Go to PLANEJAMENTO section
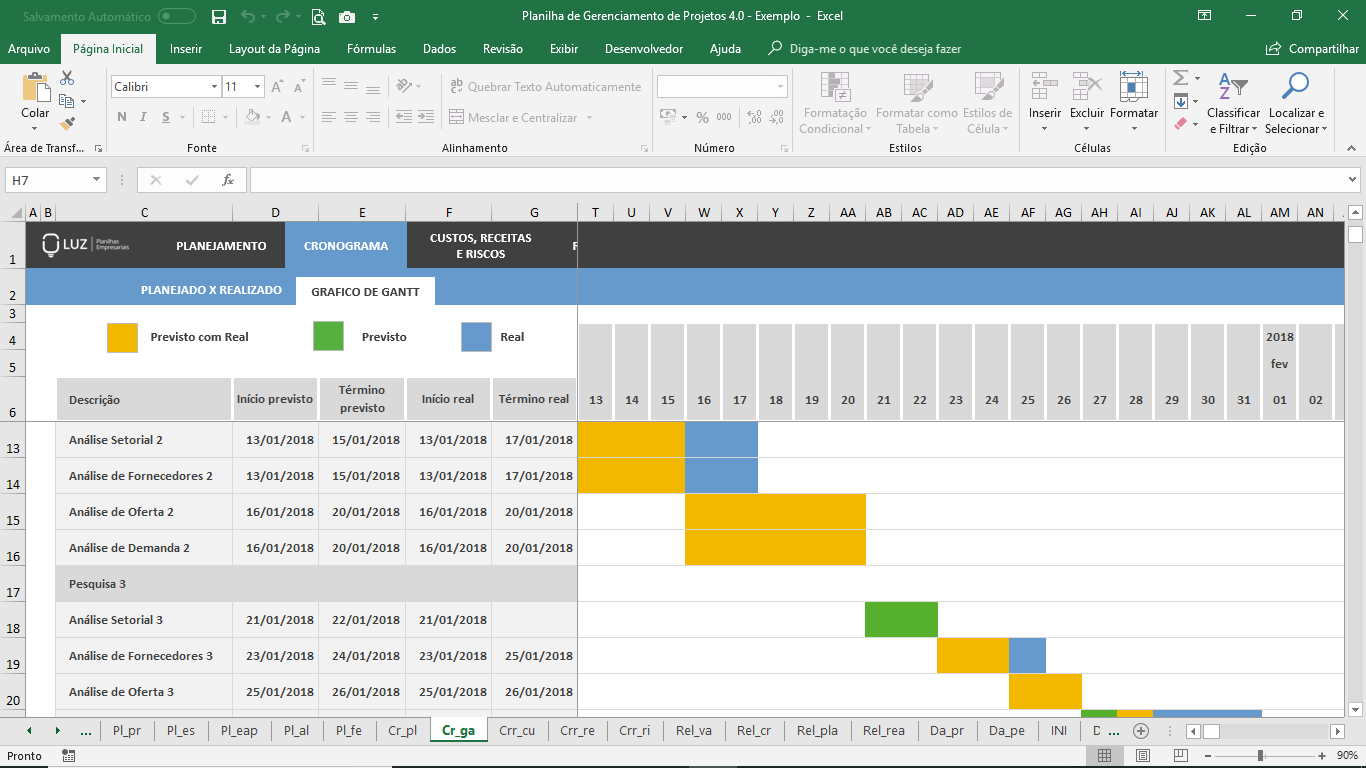This screenshot has width=1366, height=768. 221,246
